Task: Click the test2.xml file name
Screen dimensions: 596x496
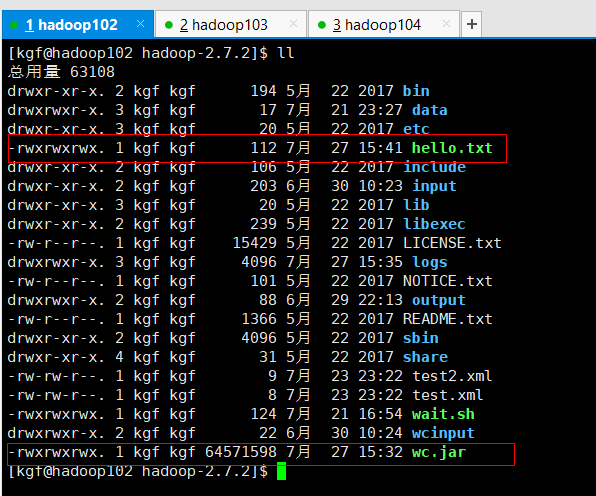Action: pyautogui.click(x=452, y=376)
